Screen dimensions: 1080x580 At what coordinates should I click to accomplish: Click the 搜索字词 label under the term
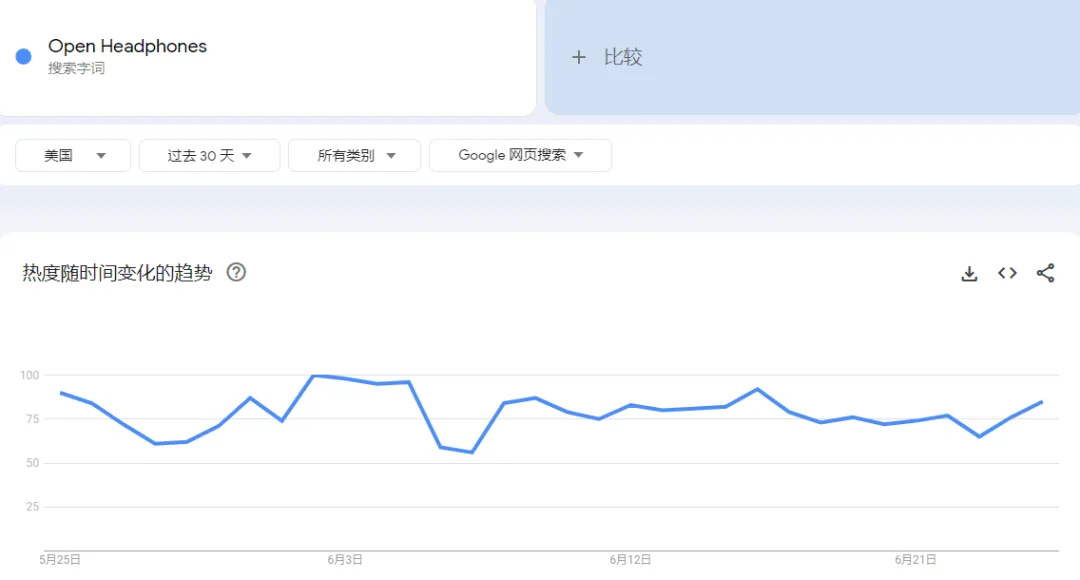tap(76, 69)
